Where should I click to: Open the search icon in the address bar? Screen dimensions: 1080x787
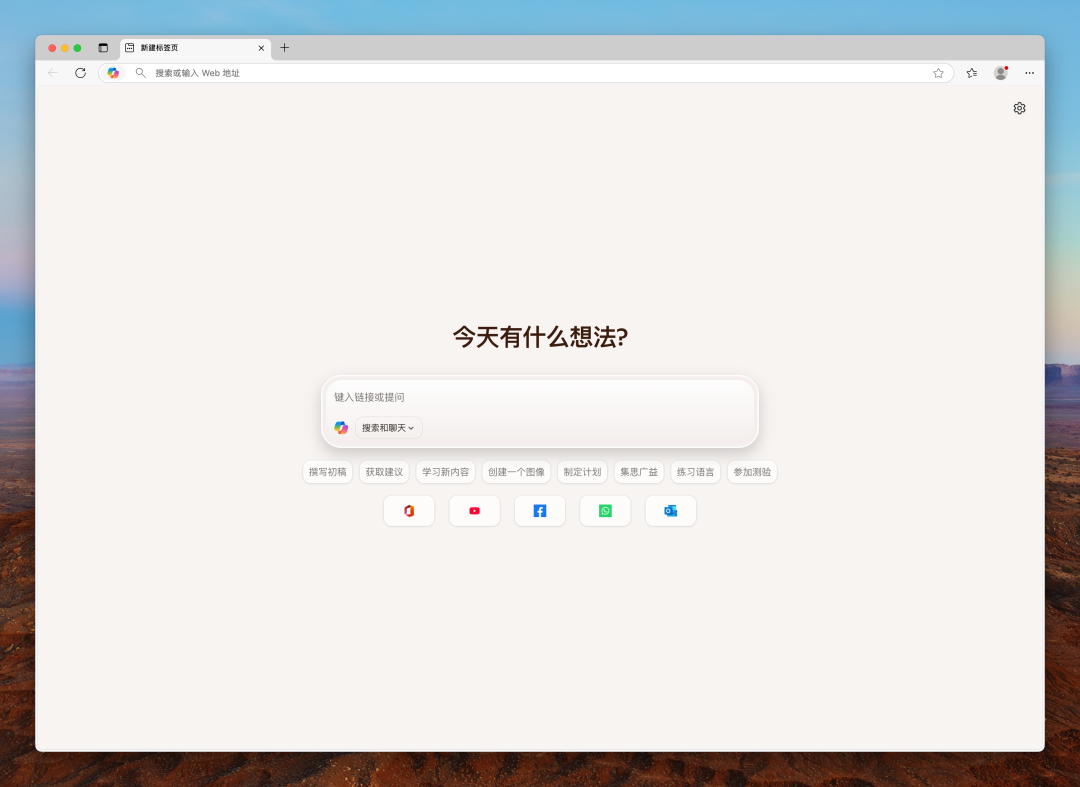(x=140, y=72)
